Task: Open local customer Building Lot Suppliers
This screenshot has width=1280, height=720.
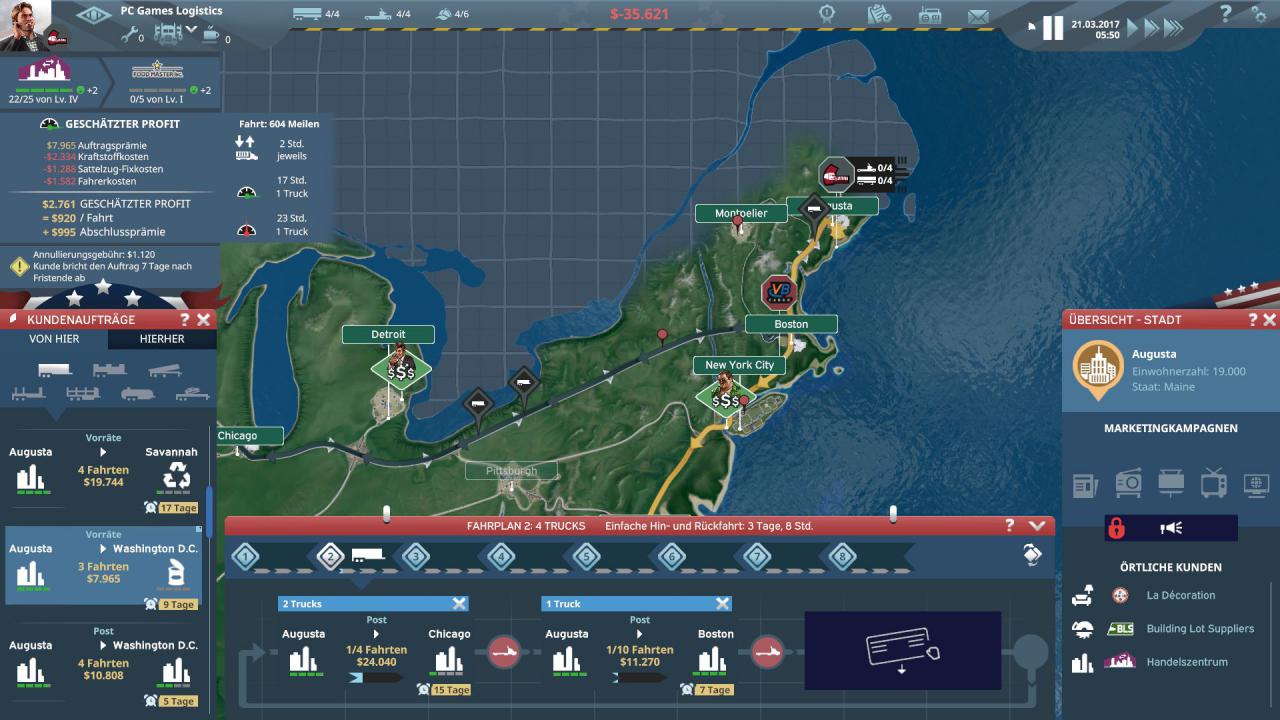Action: 1163,629
